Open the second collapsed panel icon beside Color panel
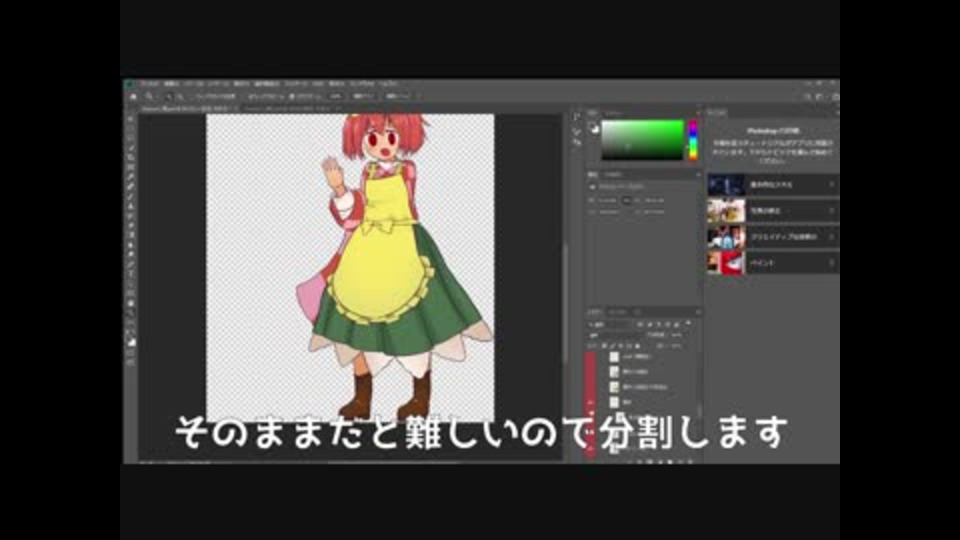The height and width of the screenshot is (540, 960). click(576, 130)
